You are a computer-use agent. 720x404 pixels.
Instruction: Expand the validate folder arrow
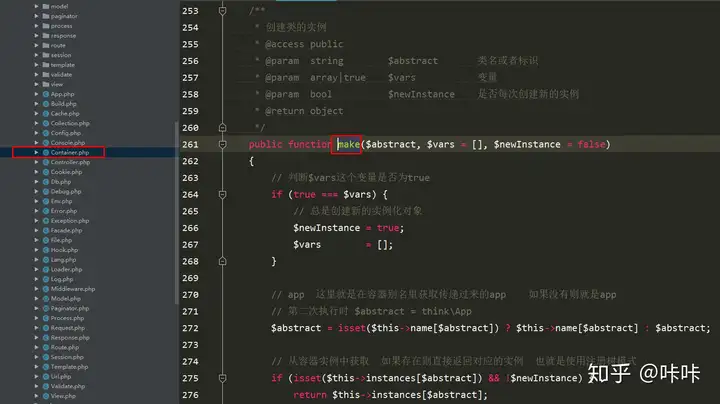(36, 74)
